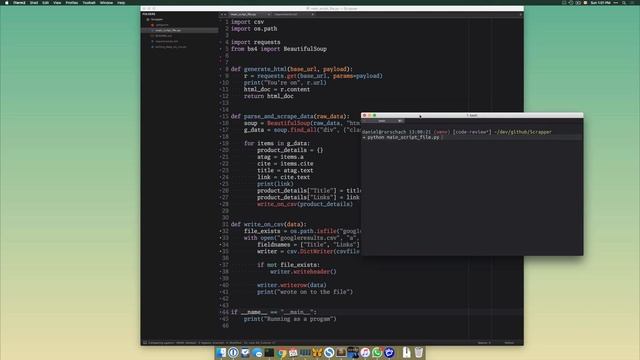
Task: Open iTunes from the dock
Action: point(365,352)
